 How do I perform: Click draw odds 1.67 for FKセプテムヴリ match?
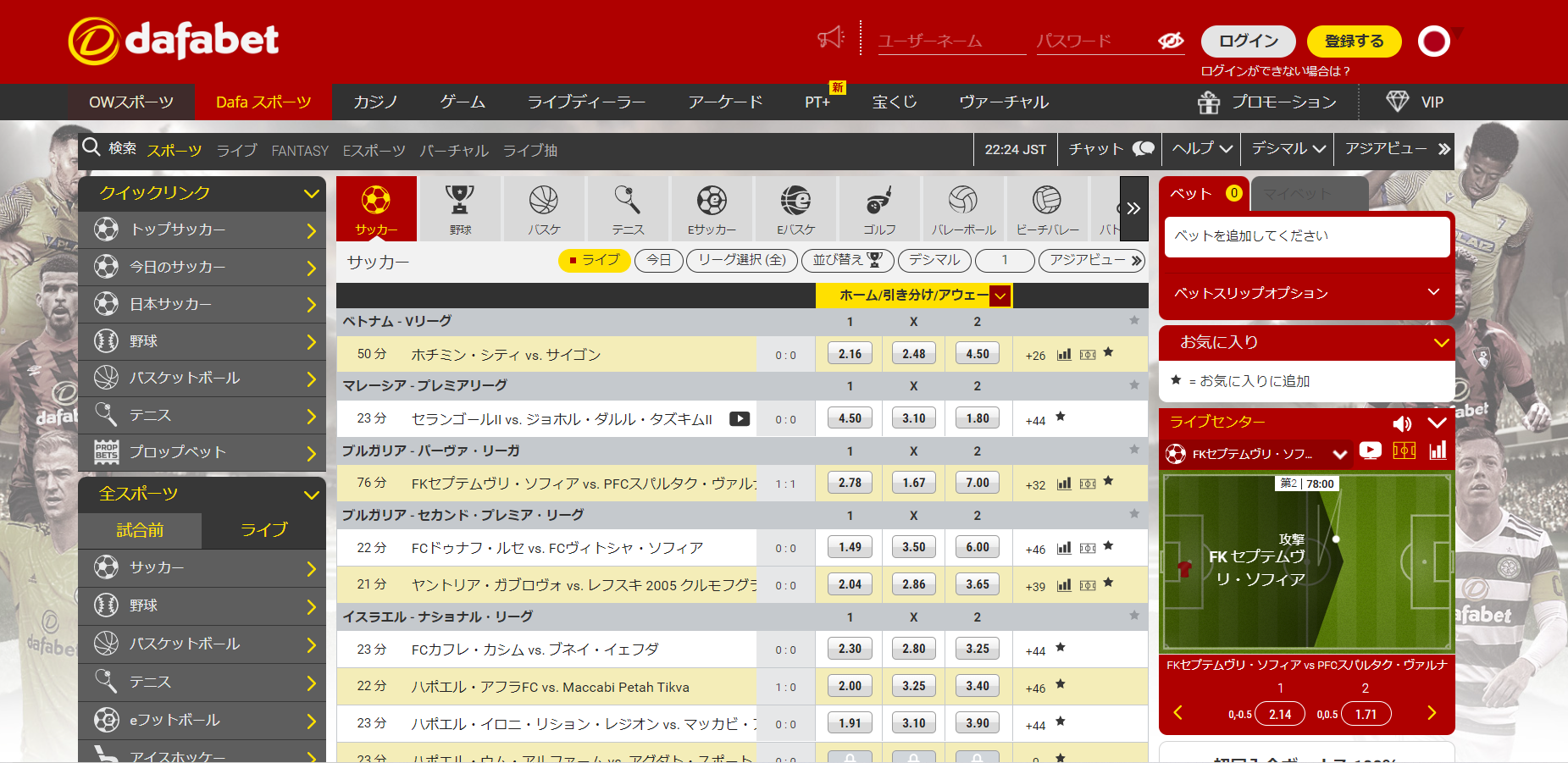coord(913,483)
